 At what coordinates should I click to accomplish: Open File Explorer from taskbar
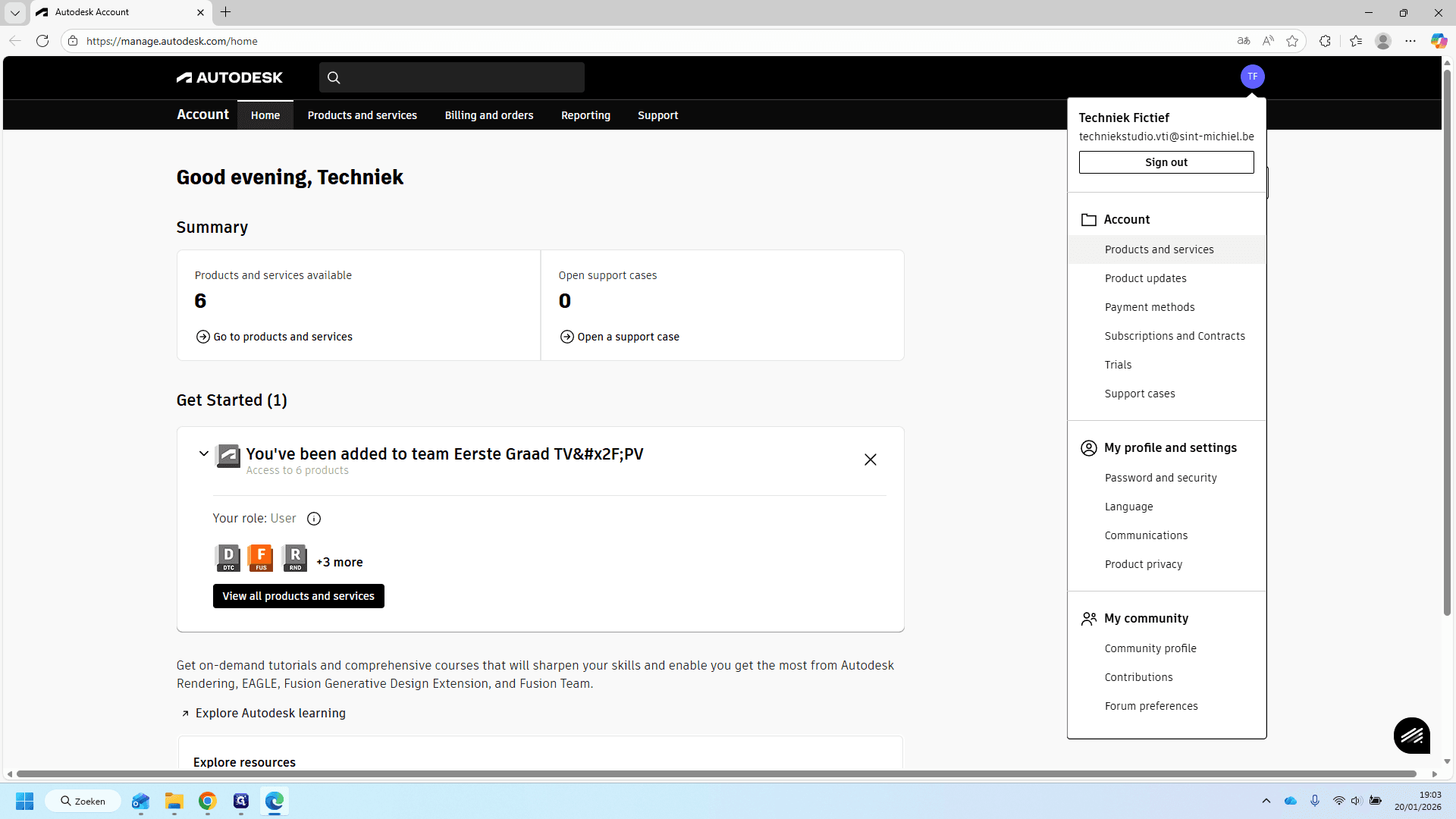click(174, 801)
